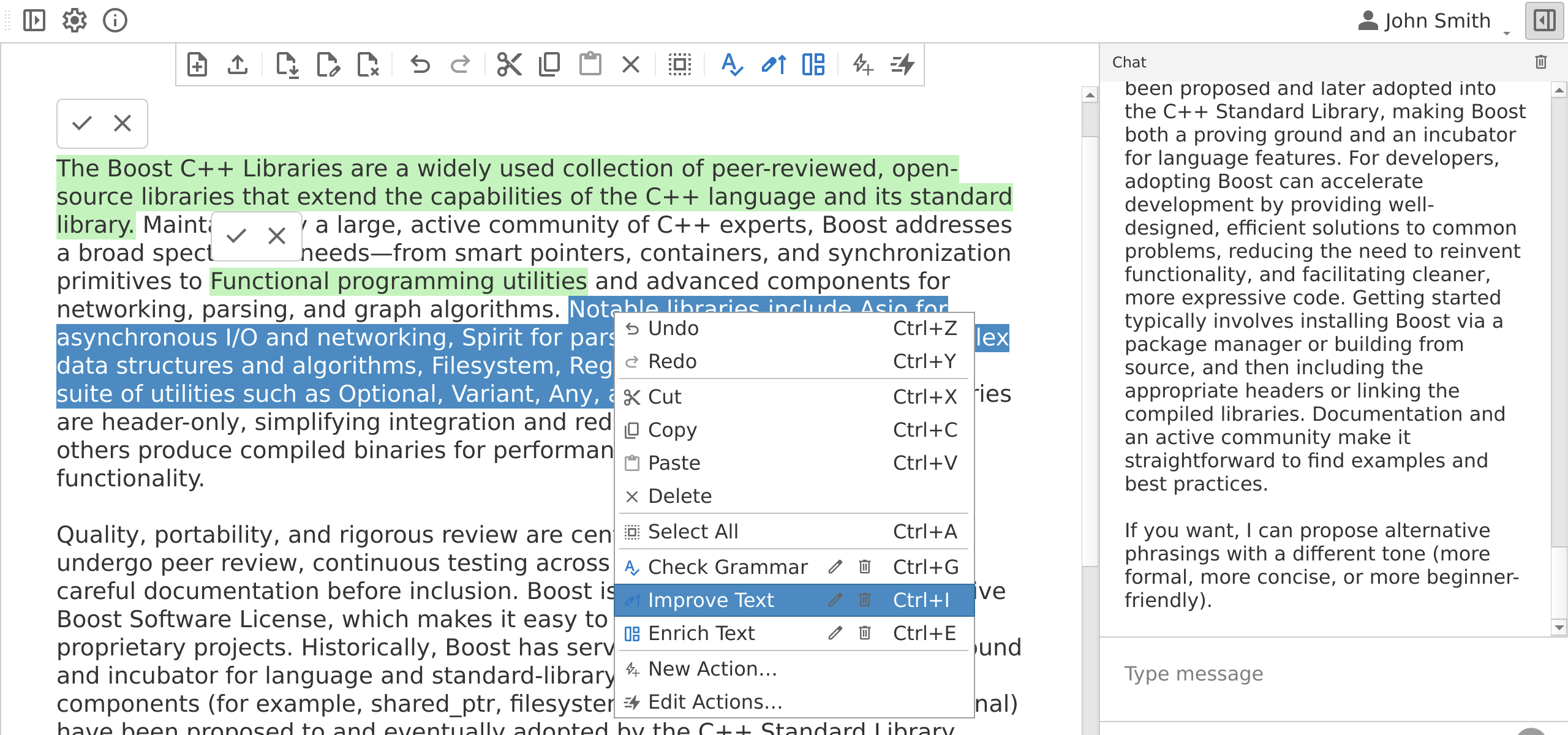Viewport: 1568px width, 735px height.
Task: Edit the Enrich Text action pencil
Action: click(835, 633)
